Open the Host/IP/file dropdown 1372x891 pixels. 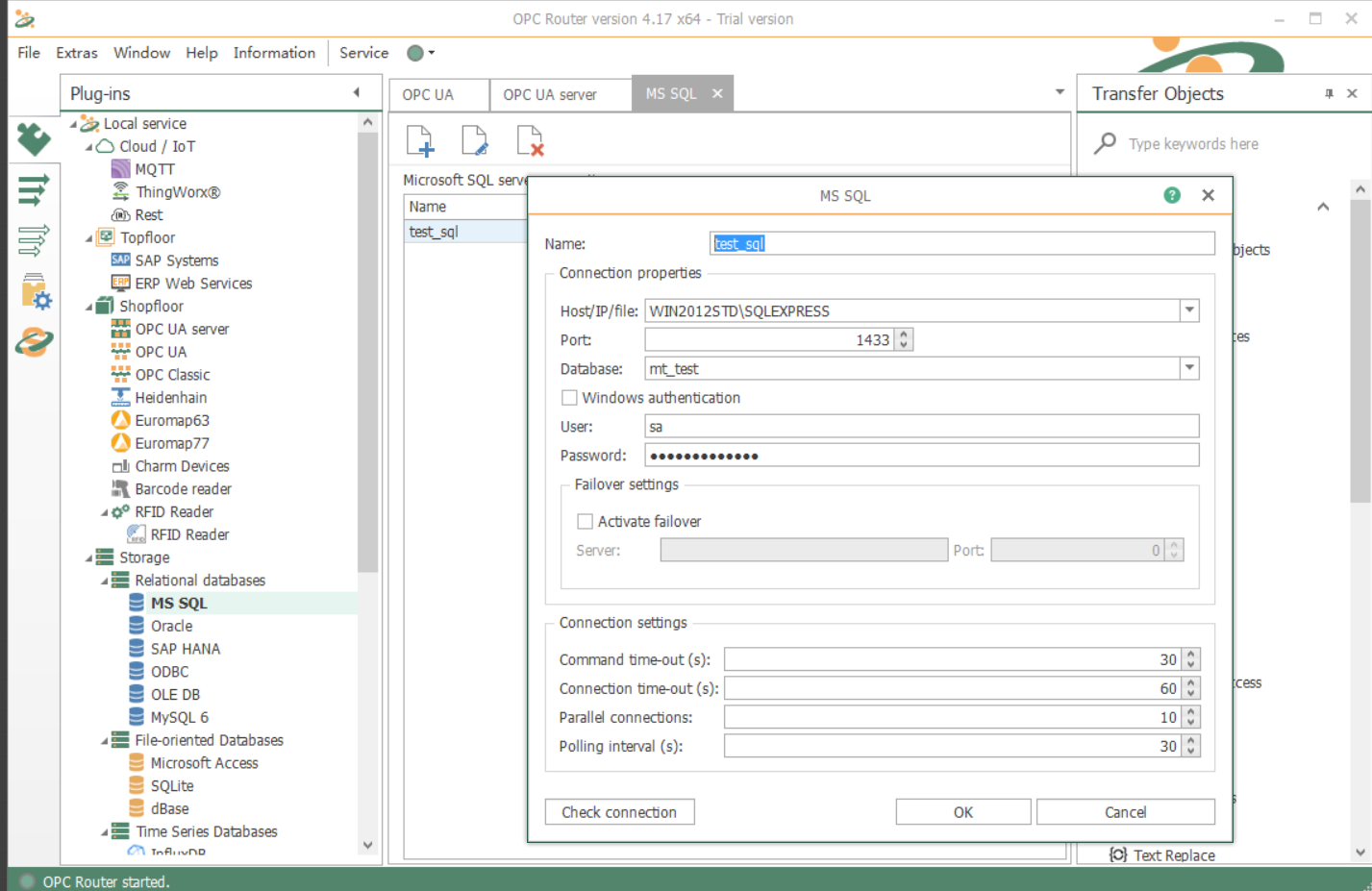[1189, 310]
